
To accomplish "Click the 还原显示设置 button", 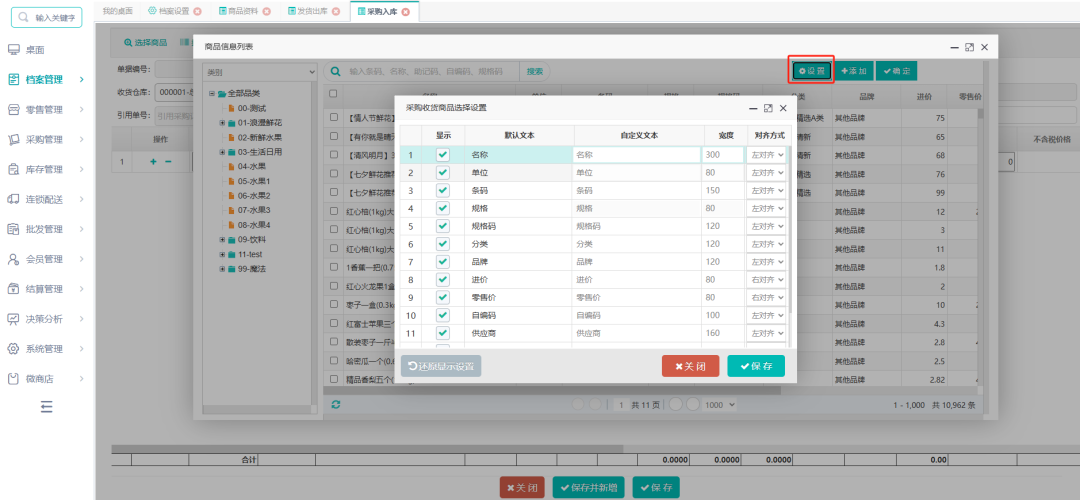I will point(441,366).
